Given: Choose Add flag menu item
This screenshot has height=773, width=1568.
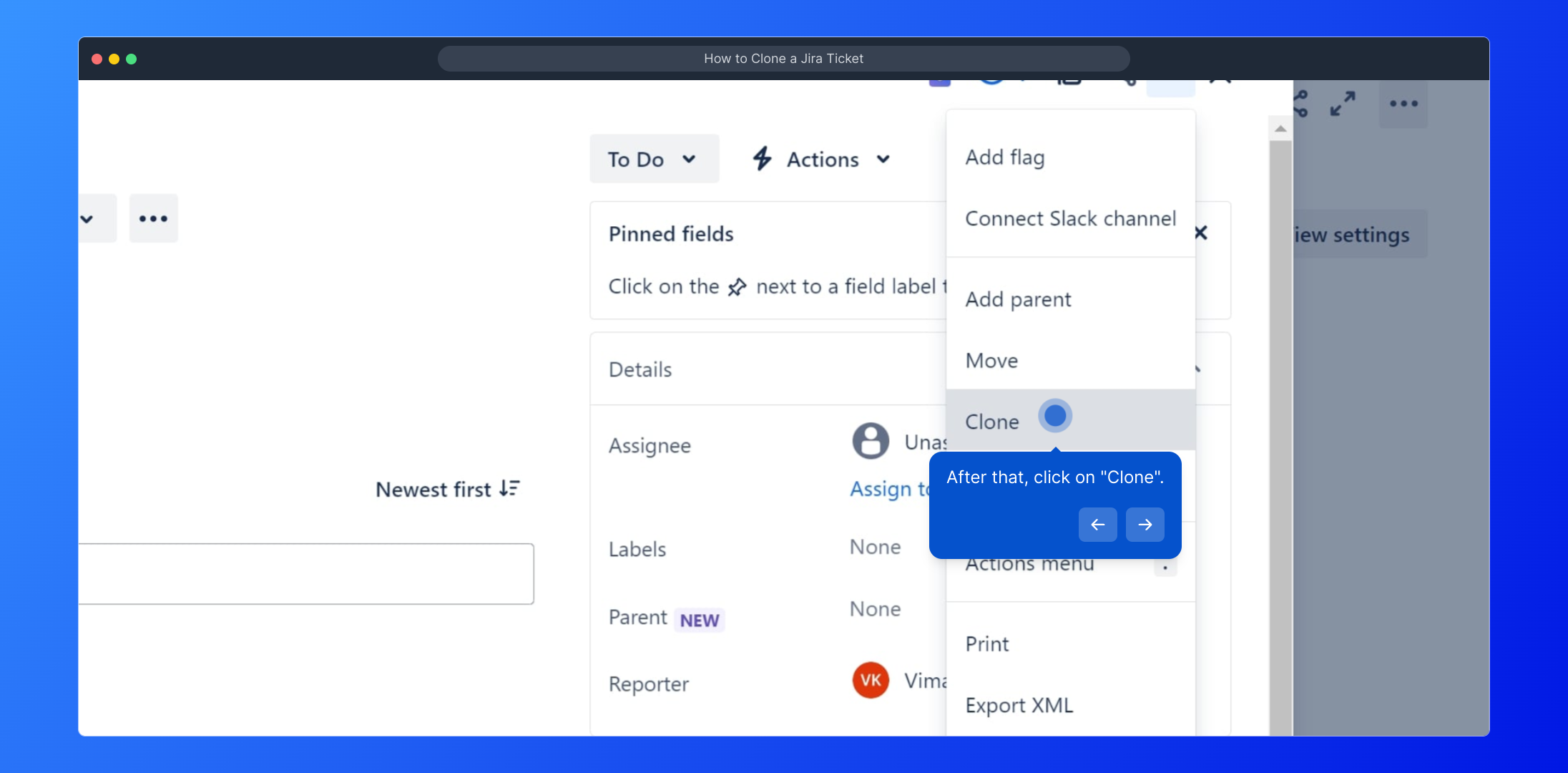Looking at the screenshot, I should pos(1005,157).
